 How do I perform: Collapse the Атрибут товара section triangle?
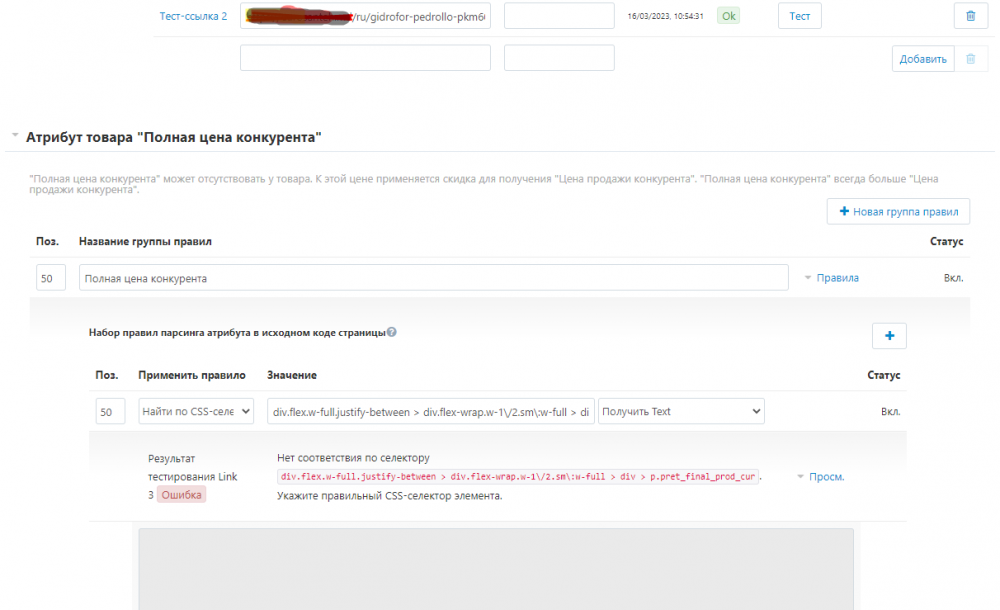pyautogui.click(x=15, y=135)
